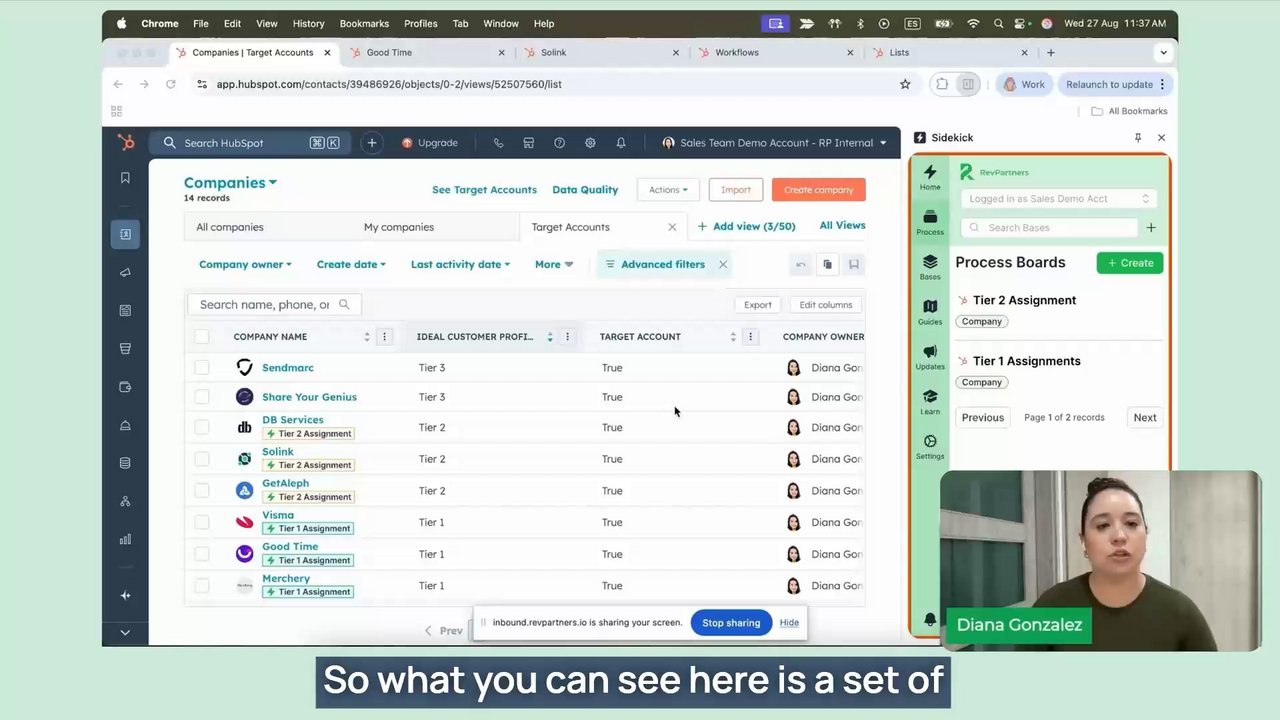The width and height of the screenshot is (1280, 720).
Task: Open the HubSpot help question icon
Action: pyautogui.click(x=559, y=143)
